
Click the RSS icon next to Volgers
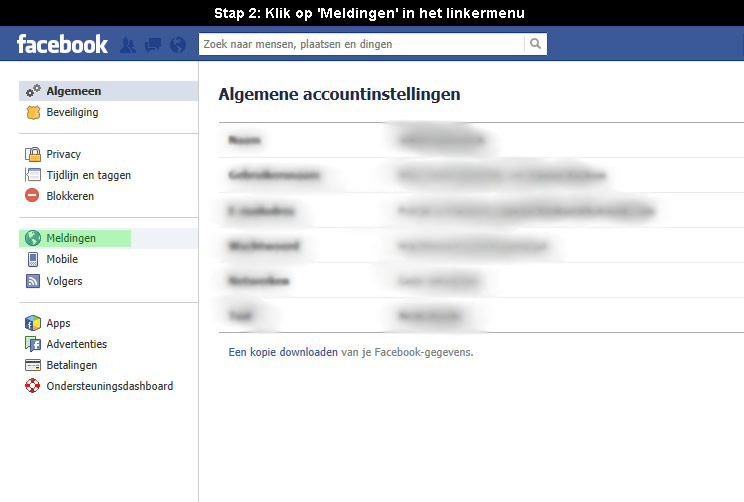pos(33,281)
